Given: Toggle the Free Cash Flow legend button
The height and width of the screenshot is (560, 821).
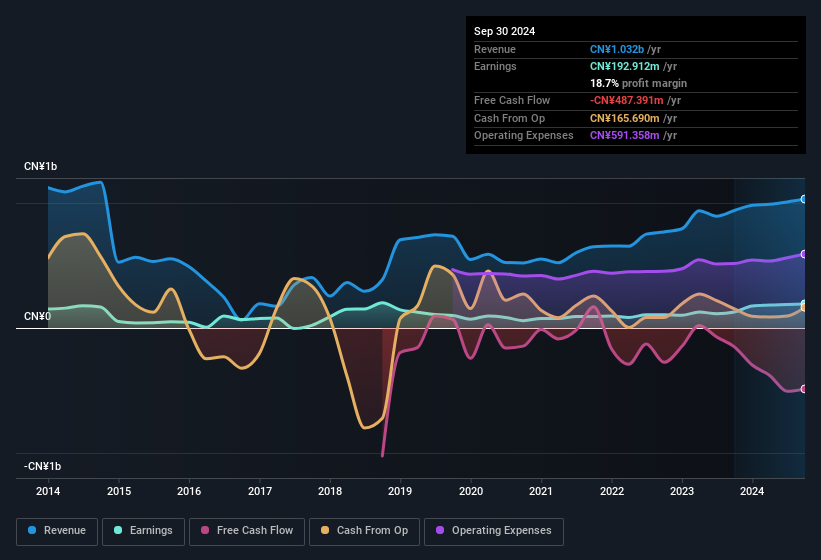Looking at the screenshot, I should pos(247,531).
